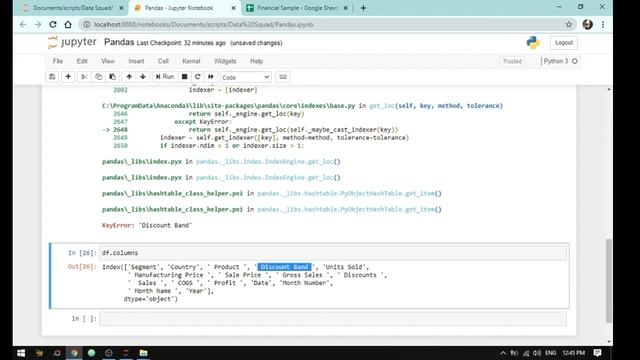
Task: Open the browser home page
Action: (x=68, y=24)
